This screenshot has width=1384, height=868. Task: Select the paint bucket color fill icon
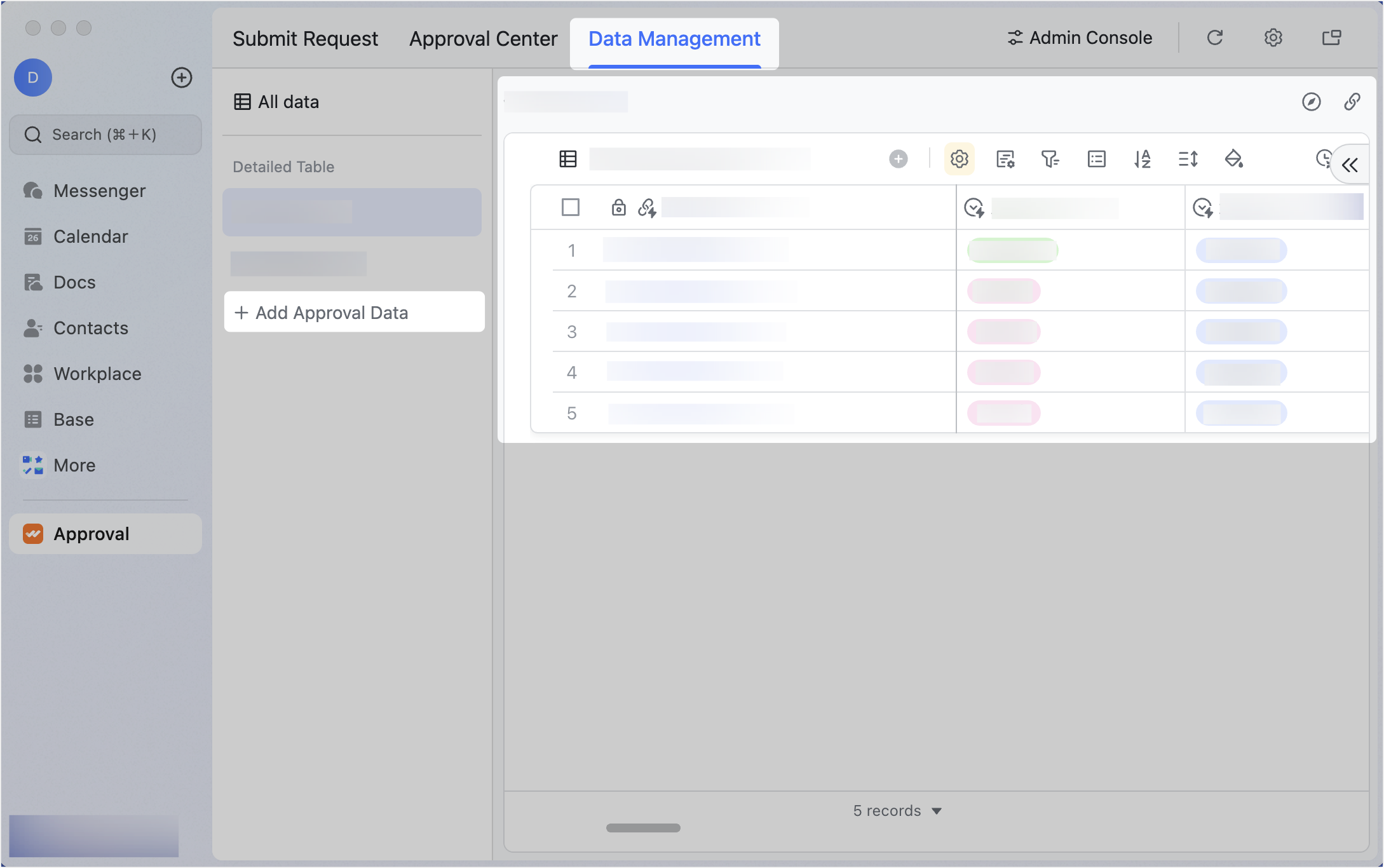1235,159
